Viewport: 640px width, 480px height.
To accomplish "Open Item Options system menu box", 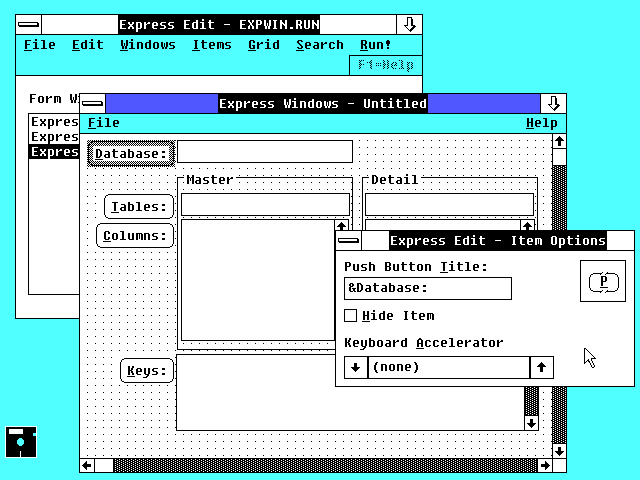I will click(x=349, y=240).
